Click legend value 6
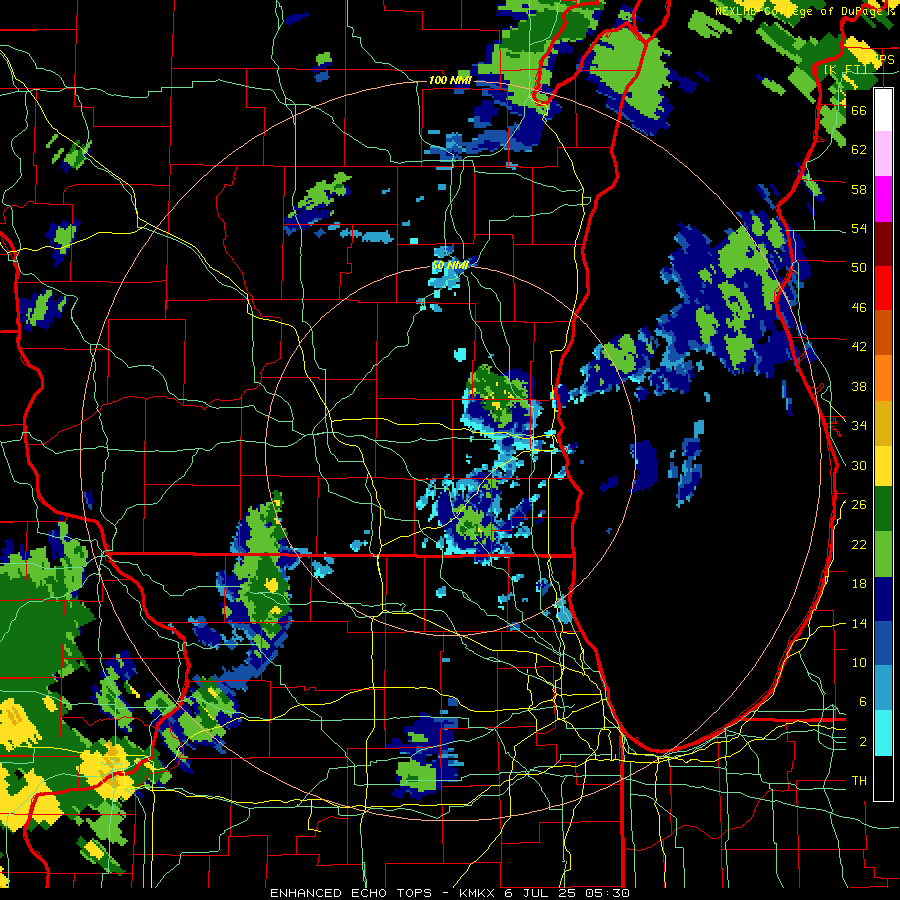This screenshot has height=900, width=900. click(x=863, y=702)
